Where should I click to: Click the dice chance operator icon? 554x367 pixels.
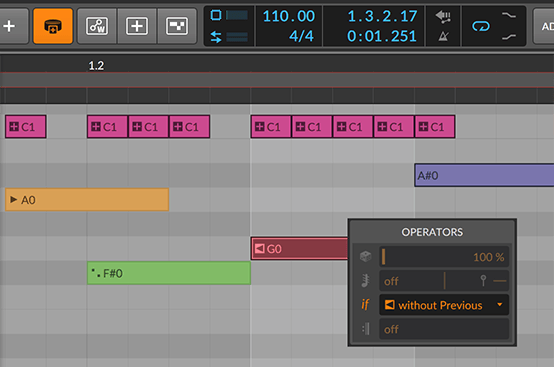pyautogui.click(x=365, y=256)
